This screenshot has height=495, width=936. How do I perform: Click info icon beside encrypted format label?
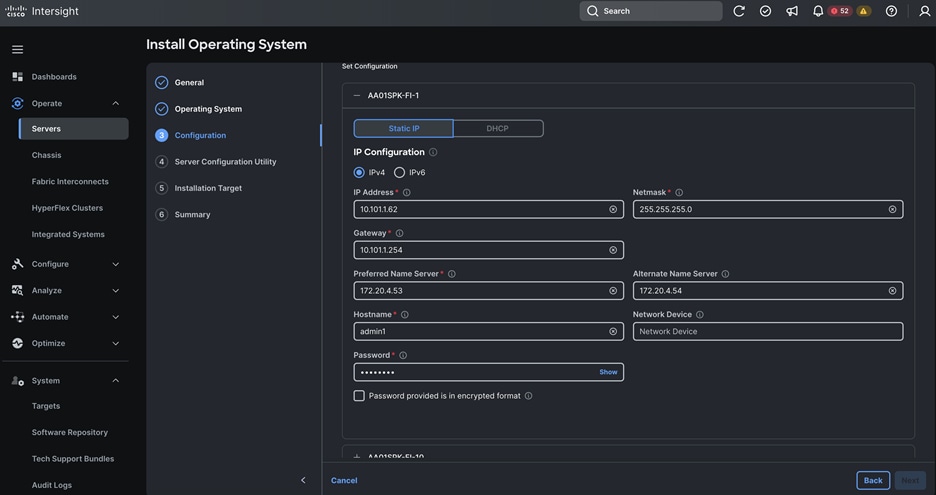(x=528, y=395)
